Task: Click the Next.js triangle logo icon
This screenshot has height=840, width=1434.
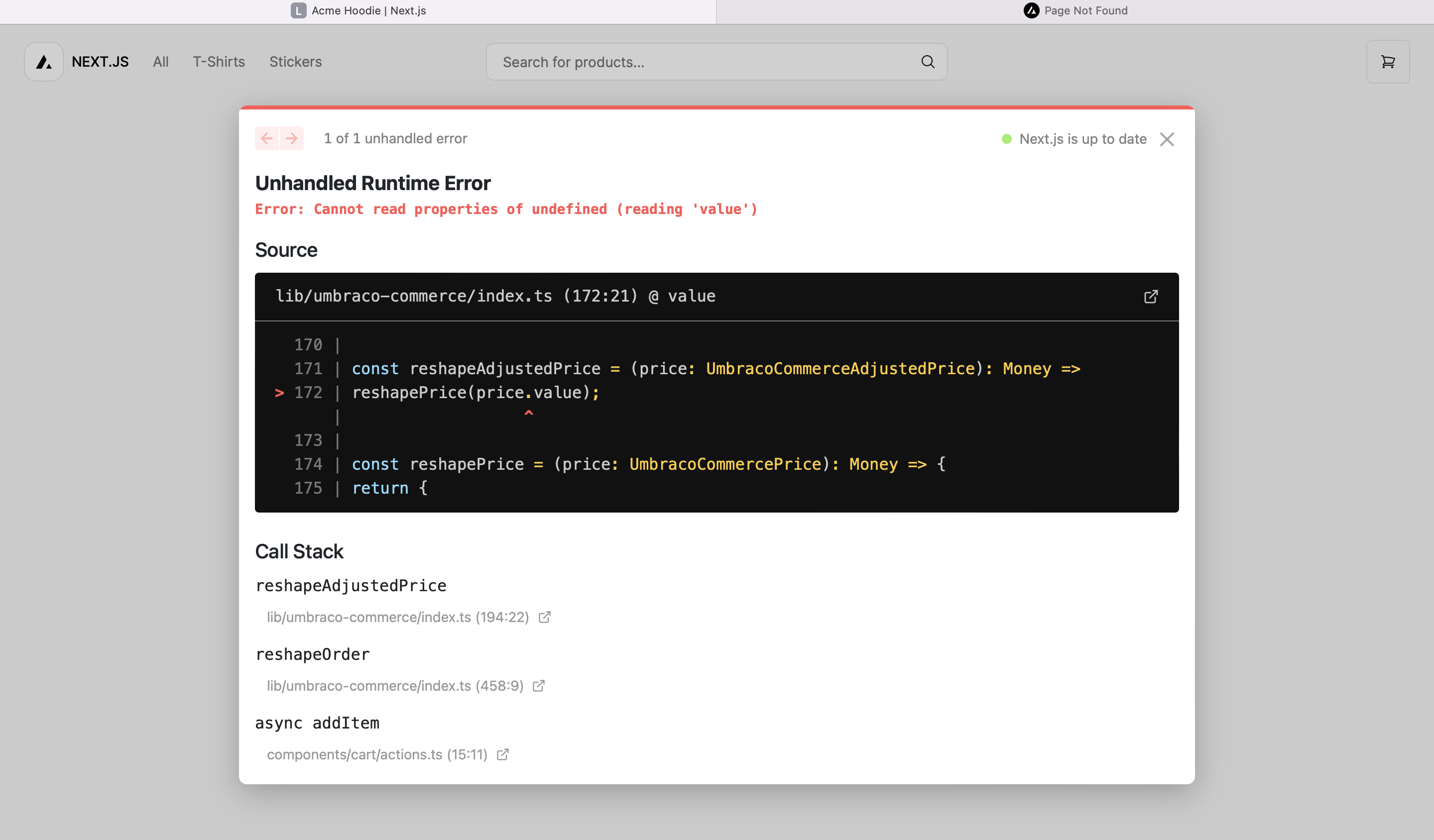Action: click(x=44, y=61)
